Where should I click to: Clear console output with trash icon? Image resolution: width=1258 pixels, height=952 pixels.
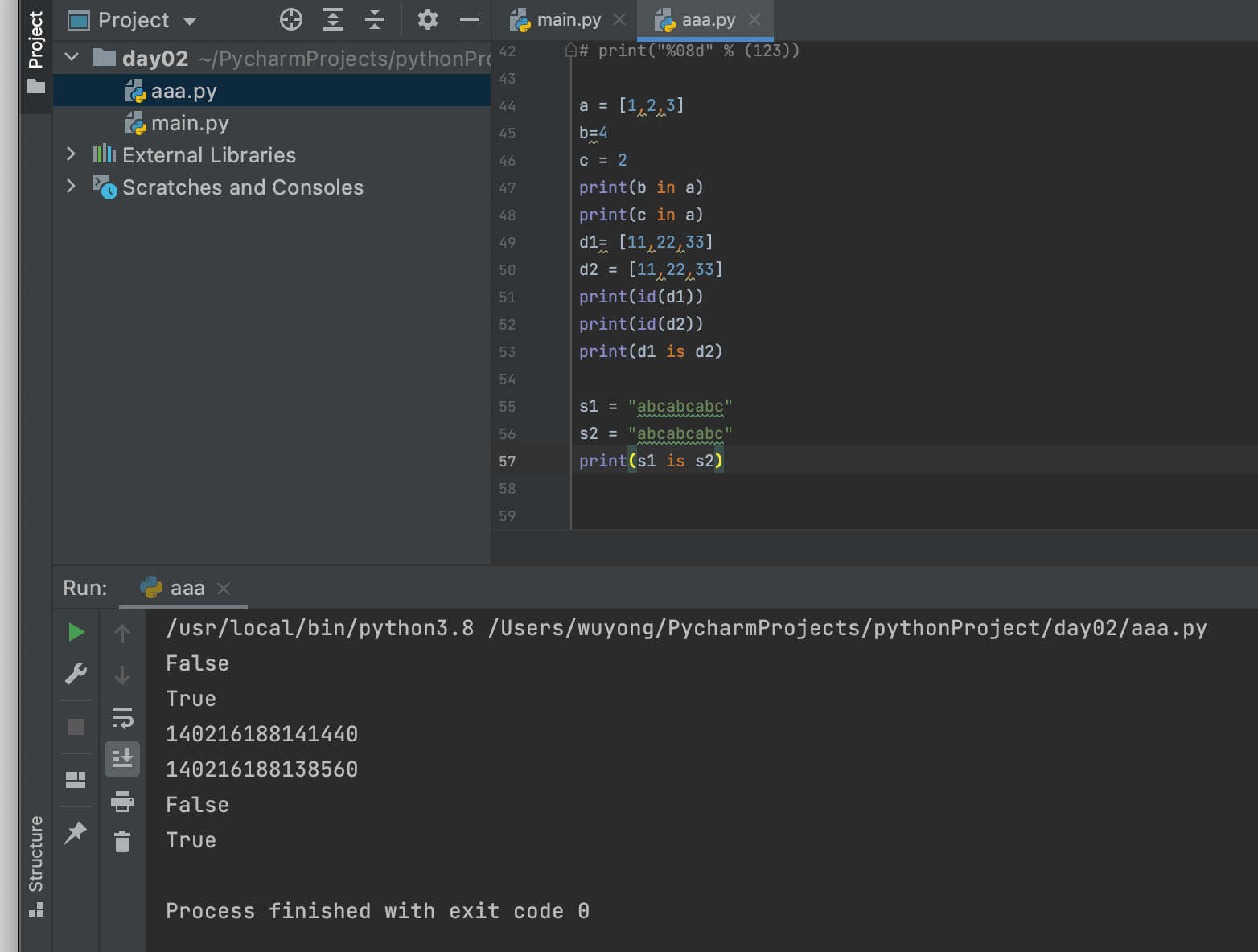122,842
